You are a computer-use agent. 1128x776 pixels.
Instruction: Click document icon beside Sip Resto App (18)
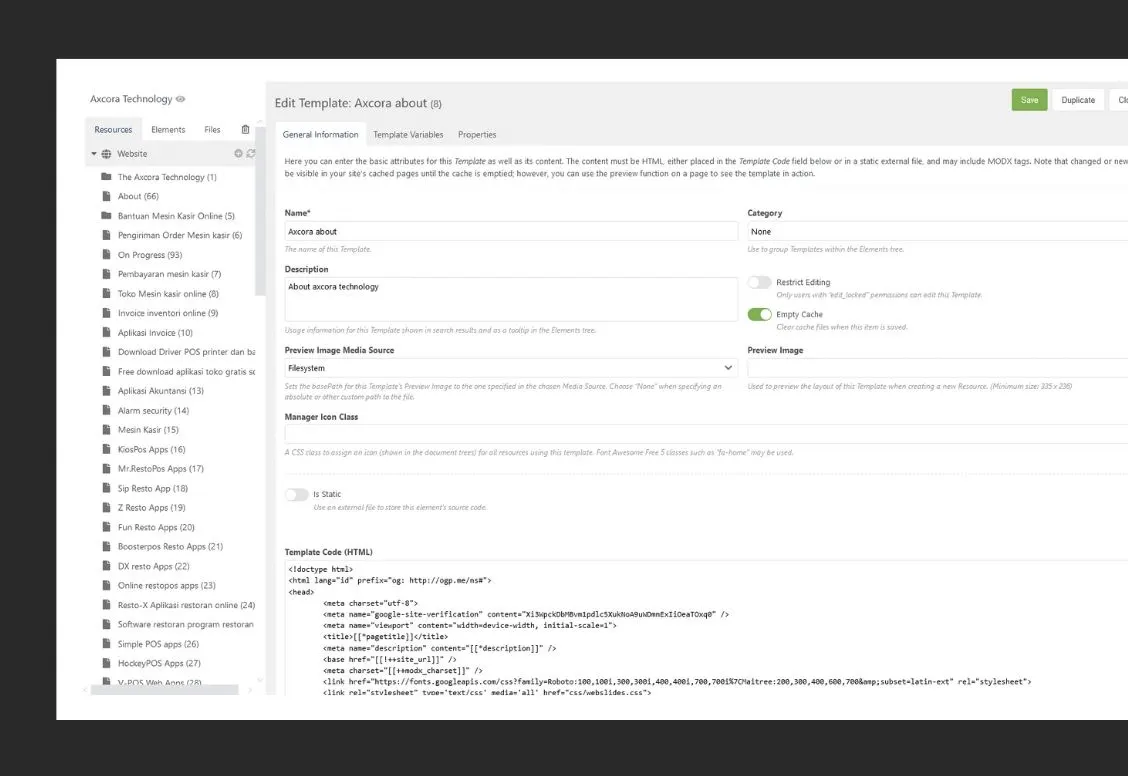coord(106,488)
